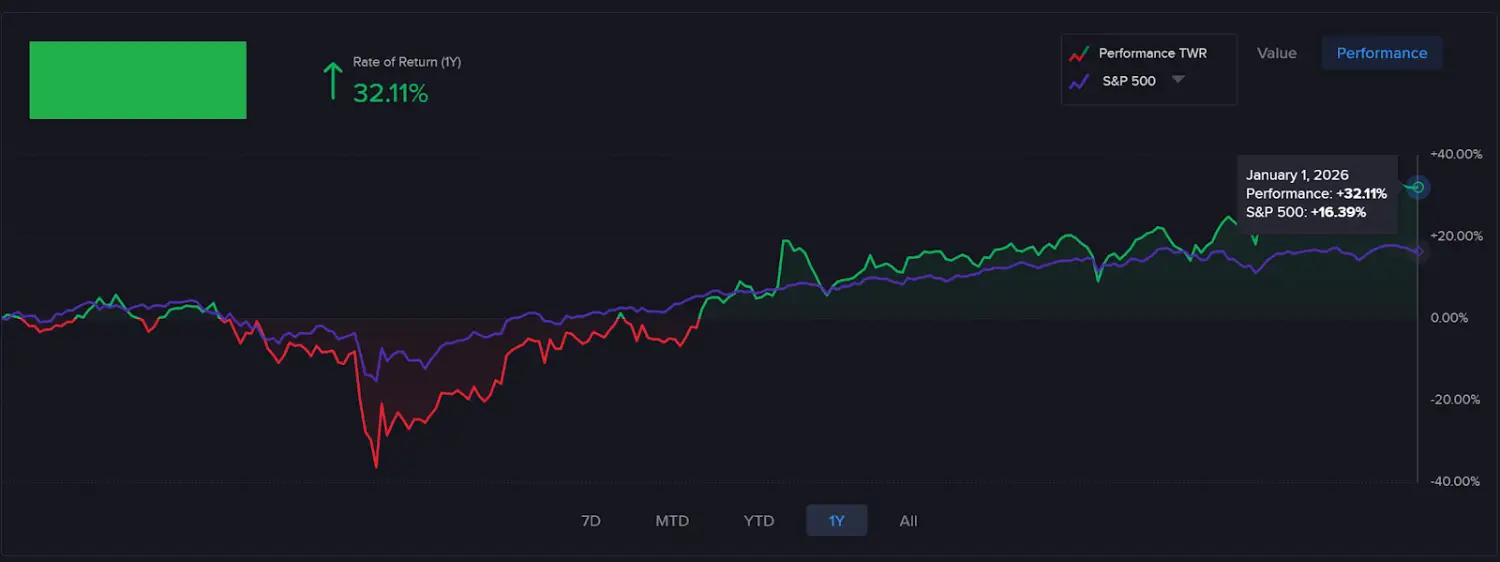Open the S&P 500 benchmark dropdown arrow
The width and height of the screenshot is (1500, 562).
(1178, 80)
